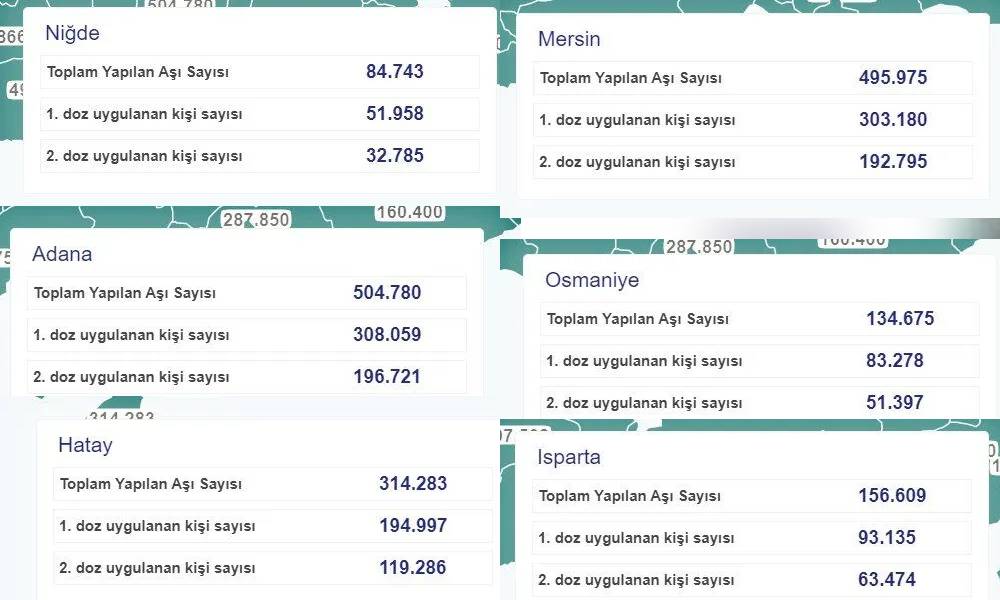The width and height of the screenshot is (1000, 600).
Task: Select Mersin total value 495.975
Action: (893, 78)
